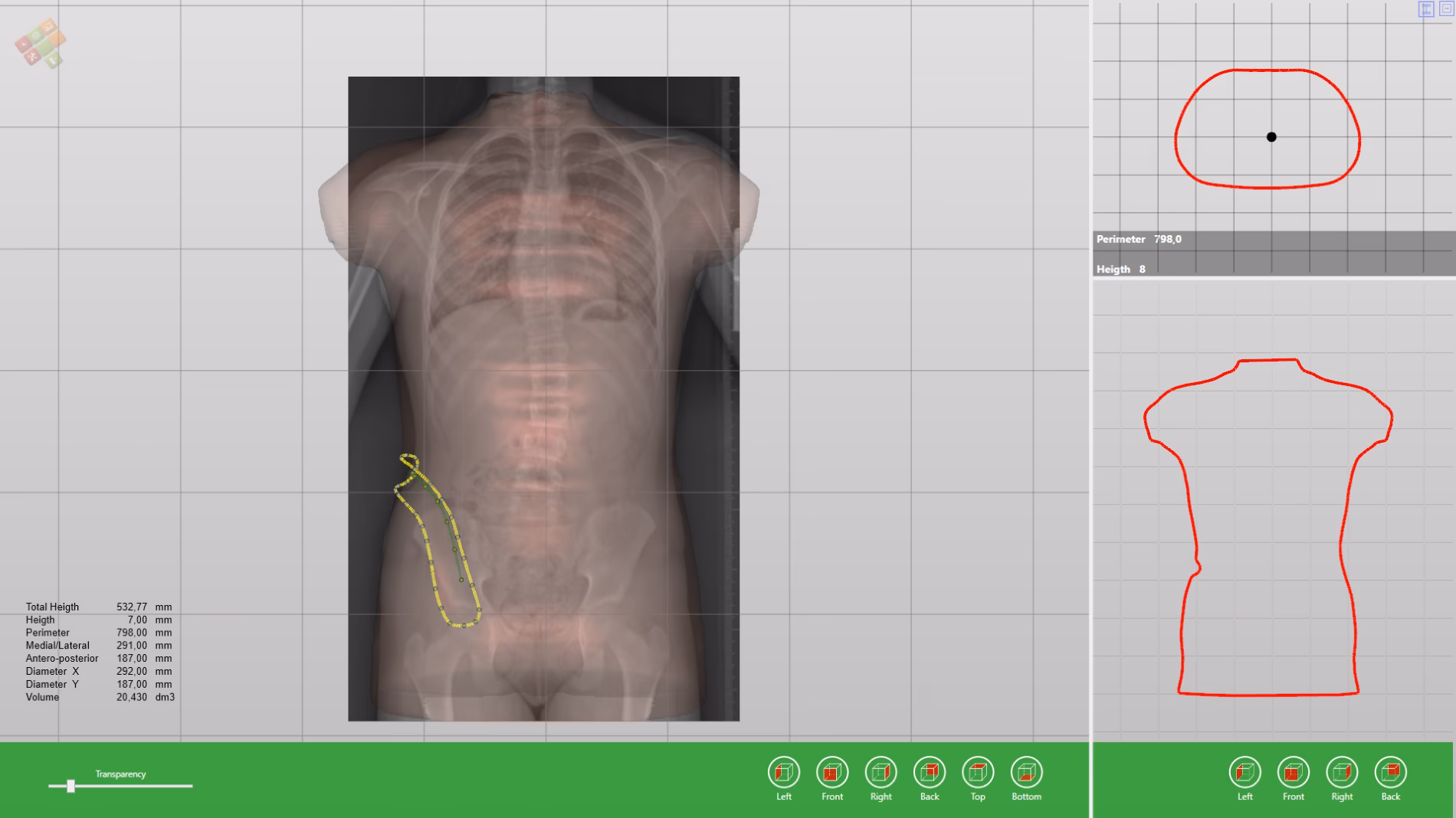Switch main 3D view to Left
Viewport: 1456px width, 818px height.
point(783,772)
